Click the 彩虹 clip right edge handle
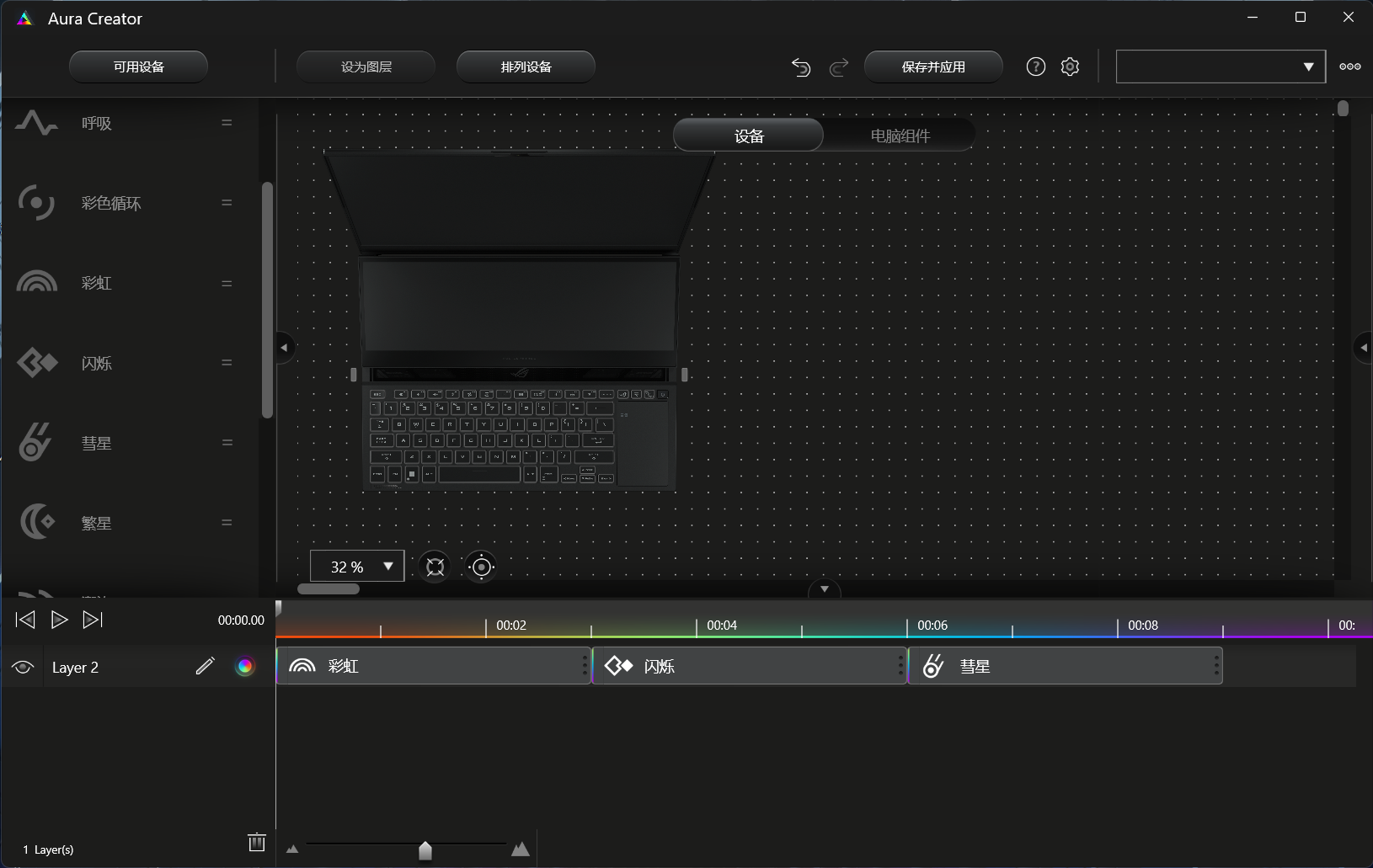Image resolution: width=1373 pixels, height=868 pixels. 585,666
